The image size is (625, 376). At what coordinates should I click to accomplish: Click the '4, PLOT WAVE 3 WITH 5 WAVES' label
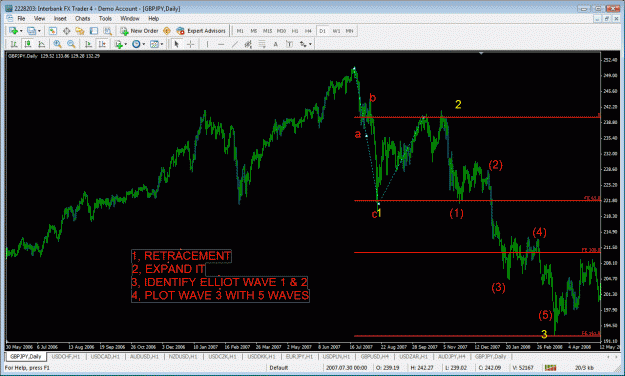click(x=220, y=295)
